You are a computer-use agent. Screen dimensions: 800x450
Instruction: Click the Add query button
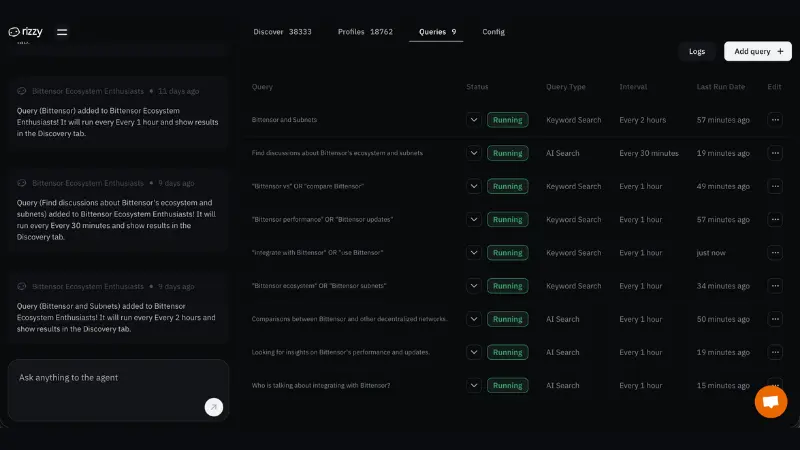click(758, 51)
